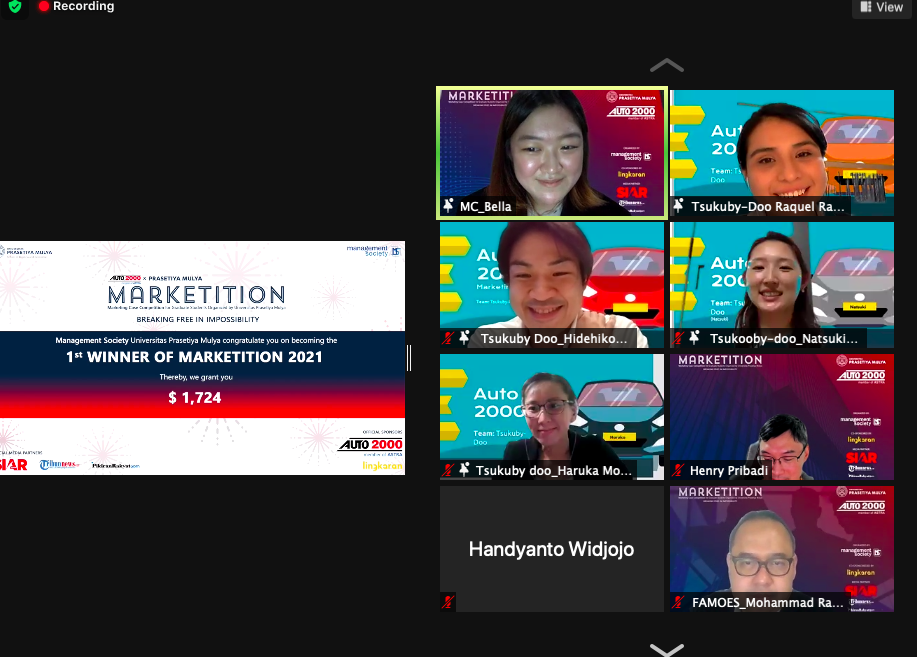
Task: Click the PikiranRakyat logo on shared slide
Action: tap(116, 466)
